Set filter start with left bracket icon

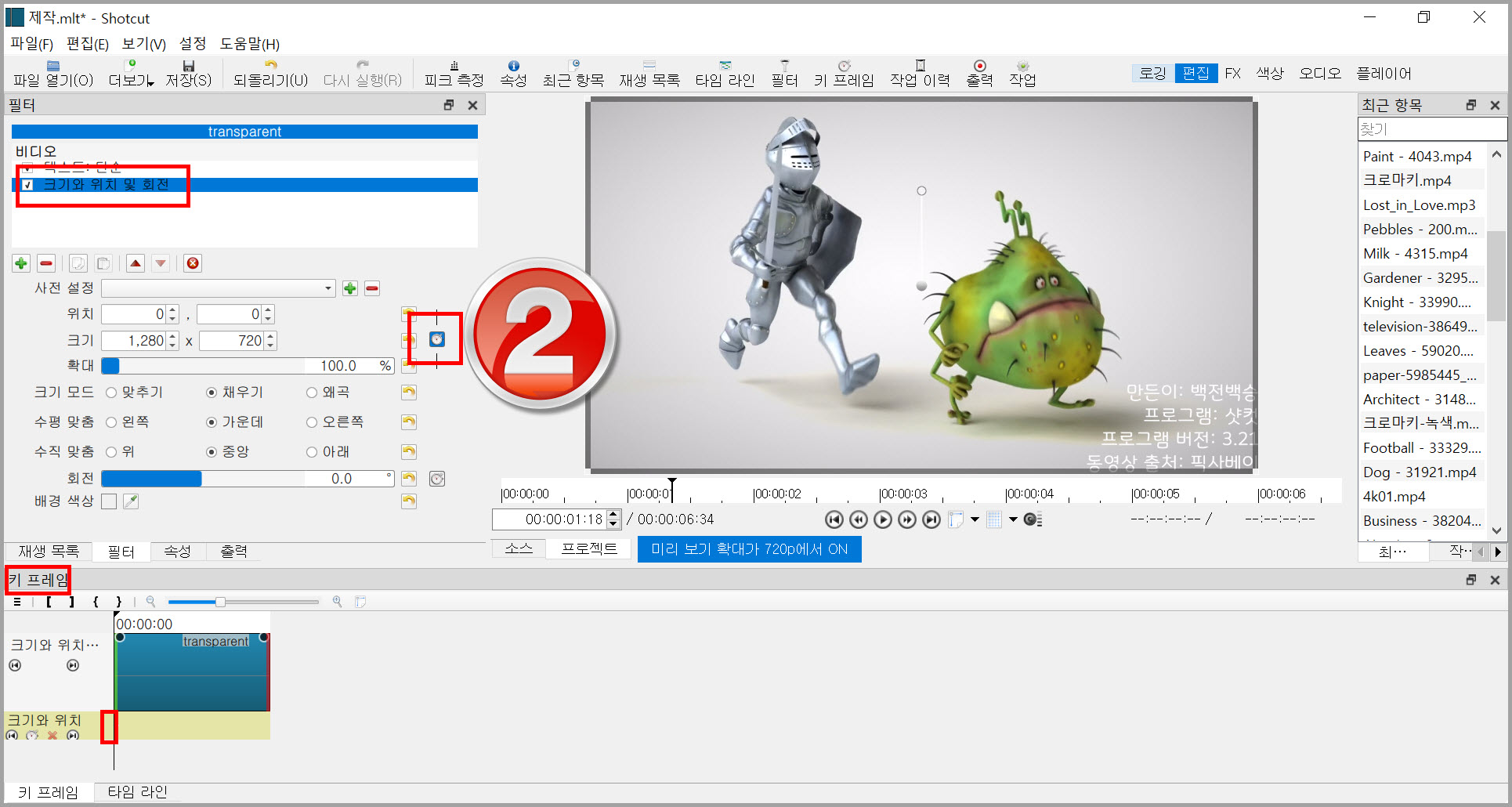(x=49, y=602)
